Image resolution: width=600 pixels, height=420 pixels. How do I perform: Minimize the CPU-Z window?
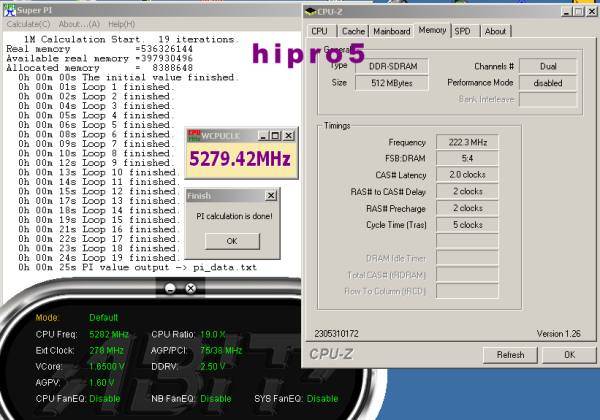(567, 12)
